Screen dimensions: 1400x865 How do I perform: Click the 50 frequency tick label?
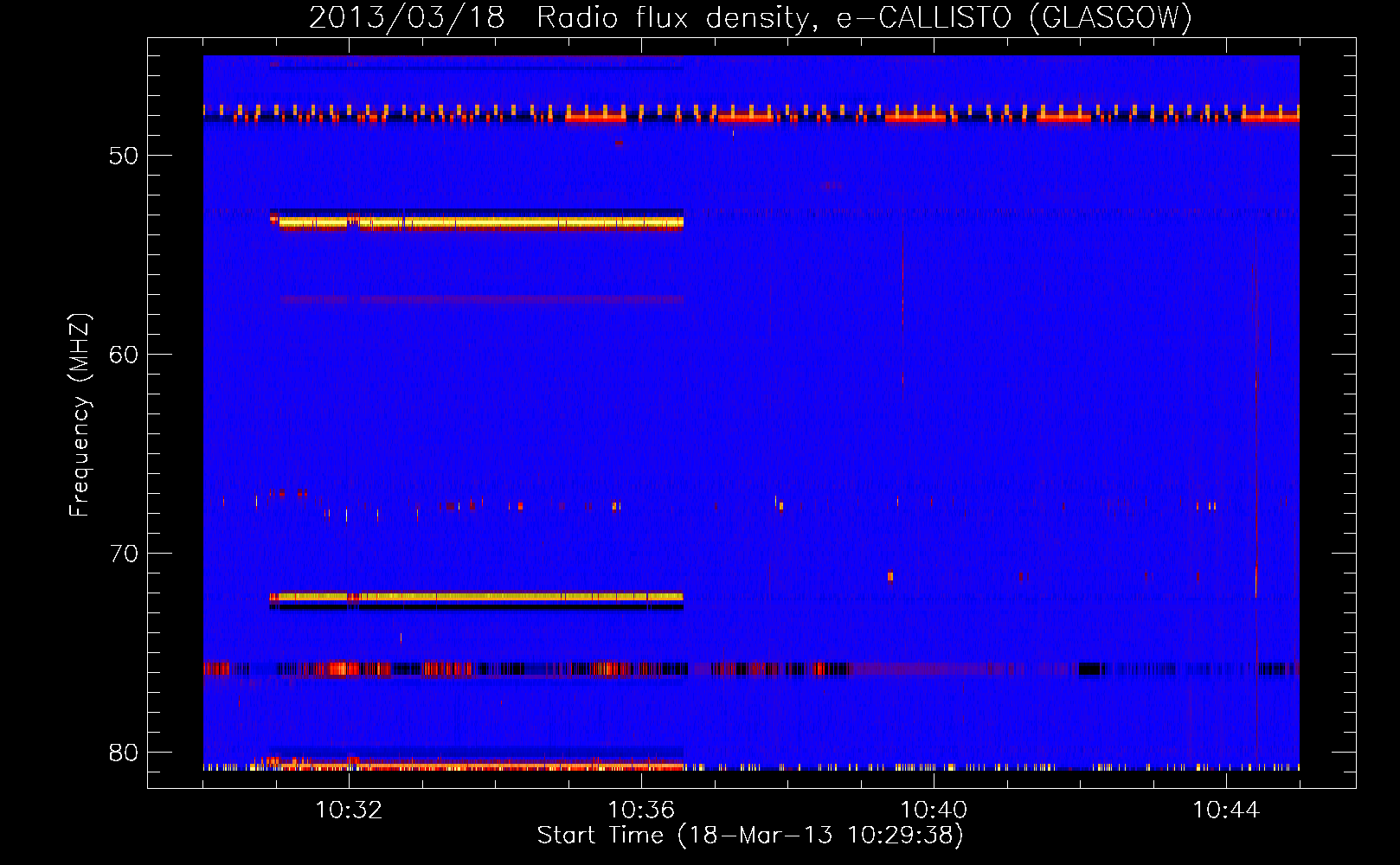pyautogui.click(x=124, y=156)
